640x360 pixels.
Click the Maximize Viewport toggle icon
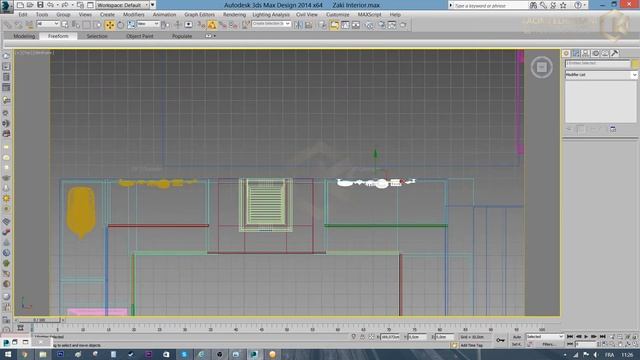(x=636, y=344)
